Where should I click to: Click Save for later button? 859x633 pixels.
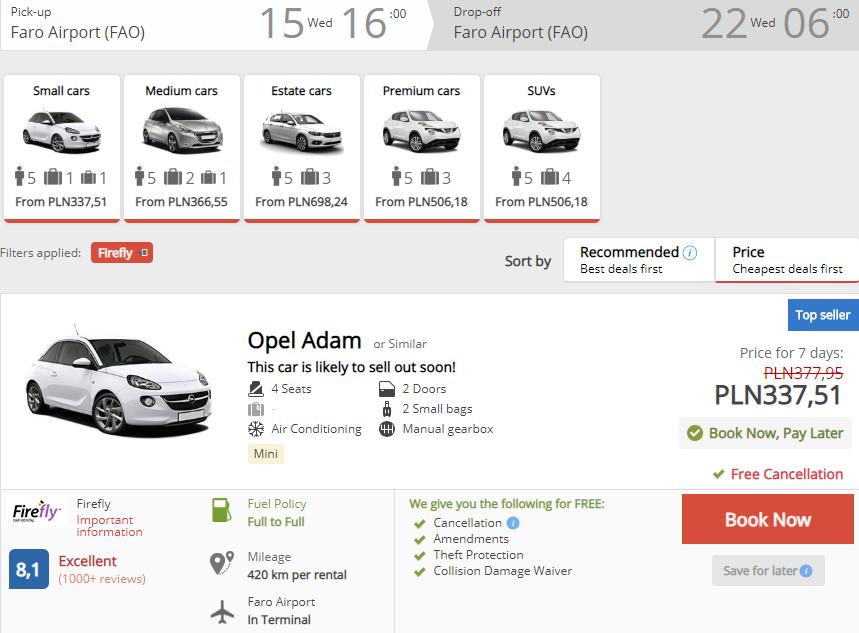point(767,571)
